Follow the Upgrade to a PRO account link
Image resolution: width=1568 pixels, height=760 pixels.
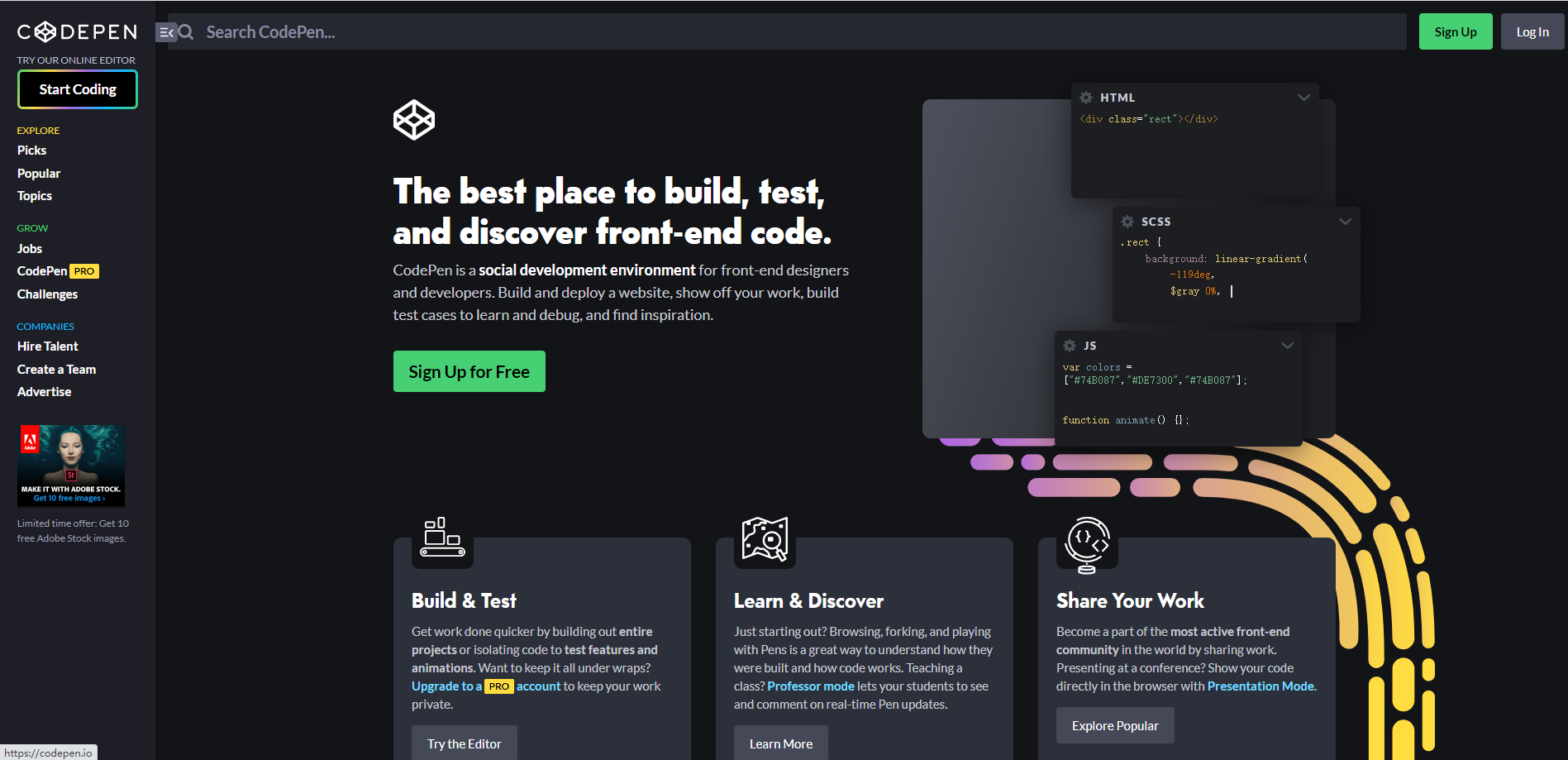coord(486,686)
